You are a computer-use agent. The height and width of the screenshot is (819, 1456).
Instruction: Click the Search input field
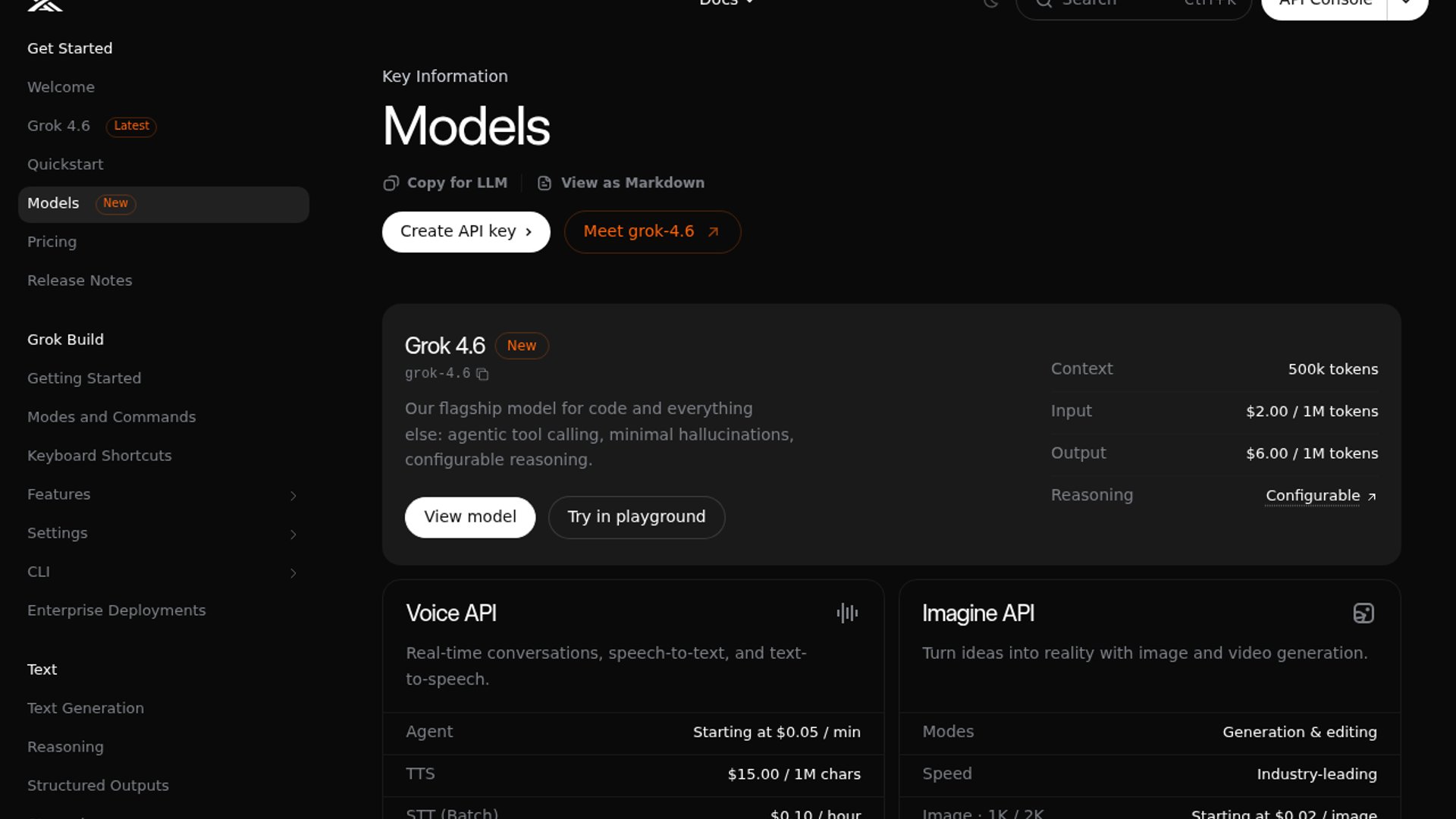1134,5
